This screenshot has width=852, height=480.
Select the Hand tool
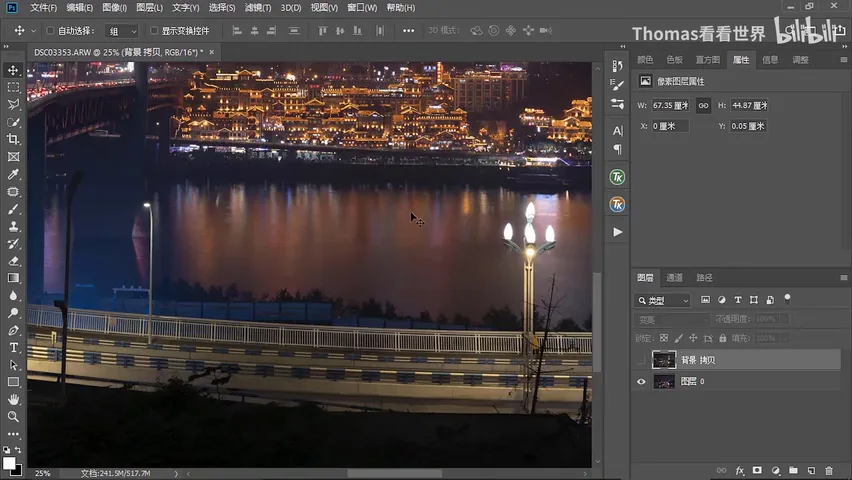pos(14,400)
